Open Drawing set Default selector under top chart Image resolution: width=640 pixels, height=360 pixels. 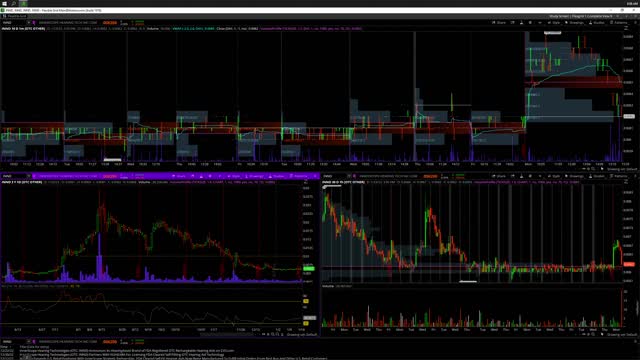click(622, 169)
